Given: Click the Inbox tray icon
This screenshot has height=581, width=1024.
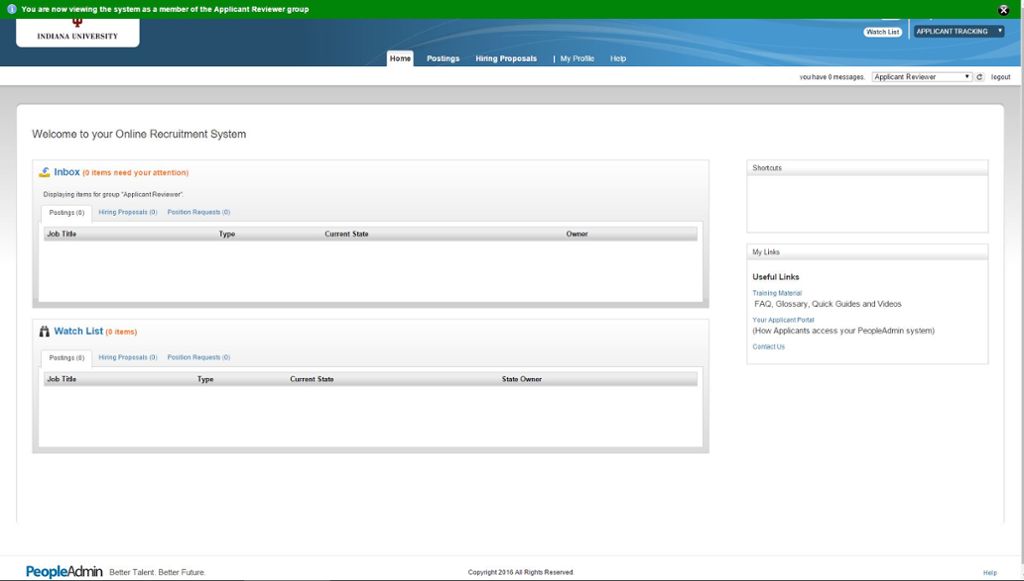Looking at the screenshot, I should (x=44, y=172).
